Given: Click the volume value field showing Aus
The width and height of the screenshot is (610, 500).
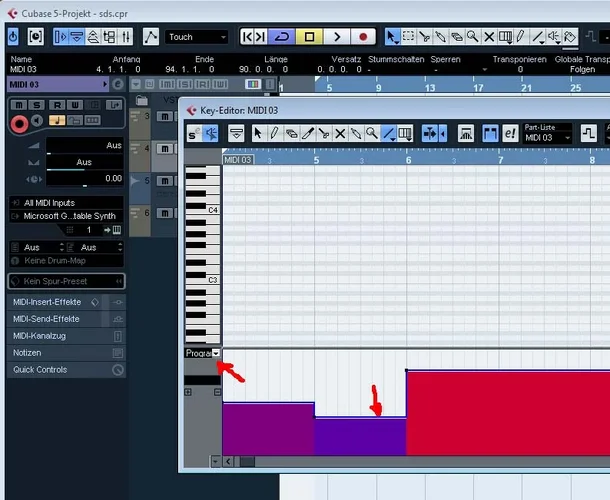Looking at the screenshot, I should pos(84,145).
